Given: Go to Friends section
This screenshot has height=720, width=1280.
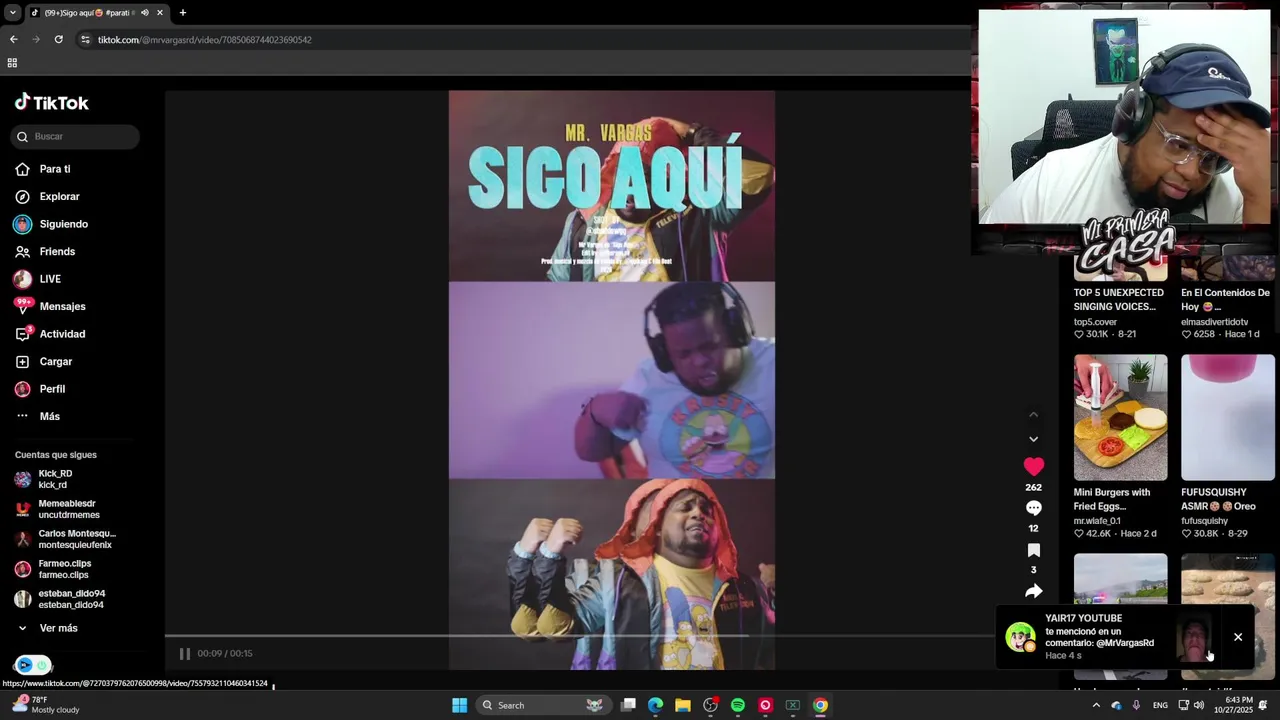Looking at the screenshot, I should tap(57, 252).
